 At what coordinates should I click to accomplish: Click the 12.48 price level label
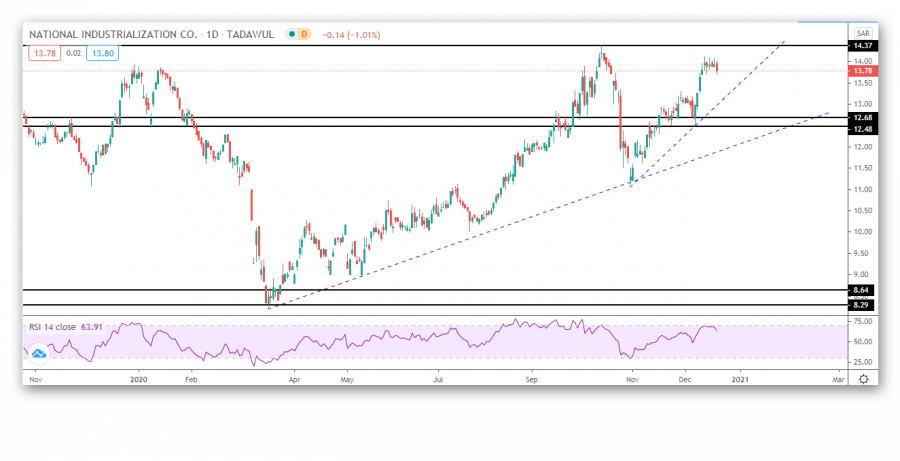point(862,127)
